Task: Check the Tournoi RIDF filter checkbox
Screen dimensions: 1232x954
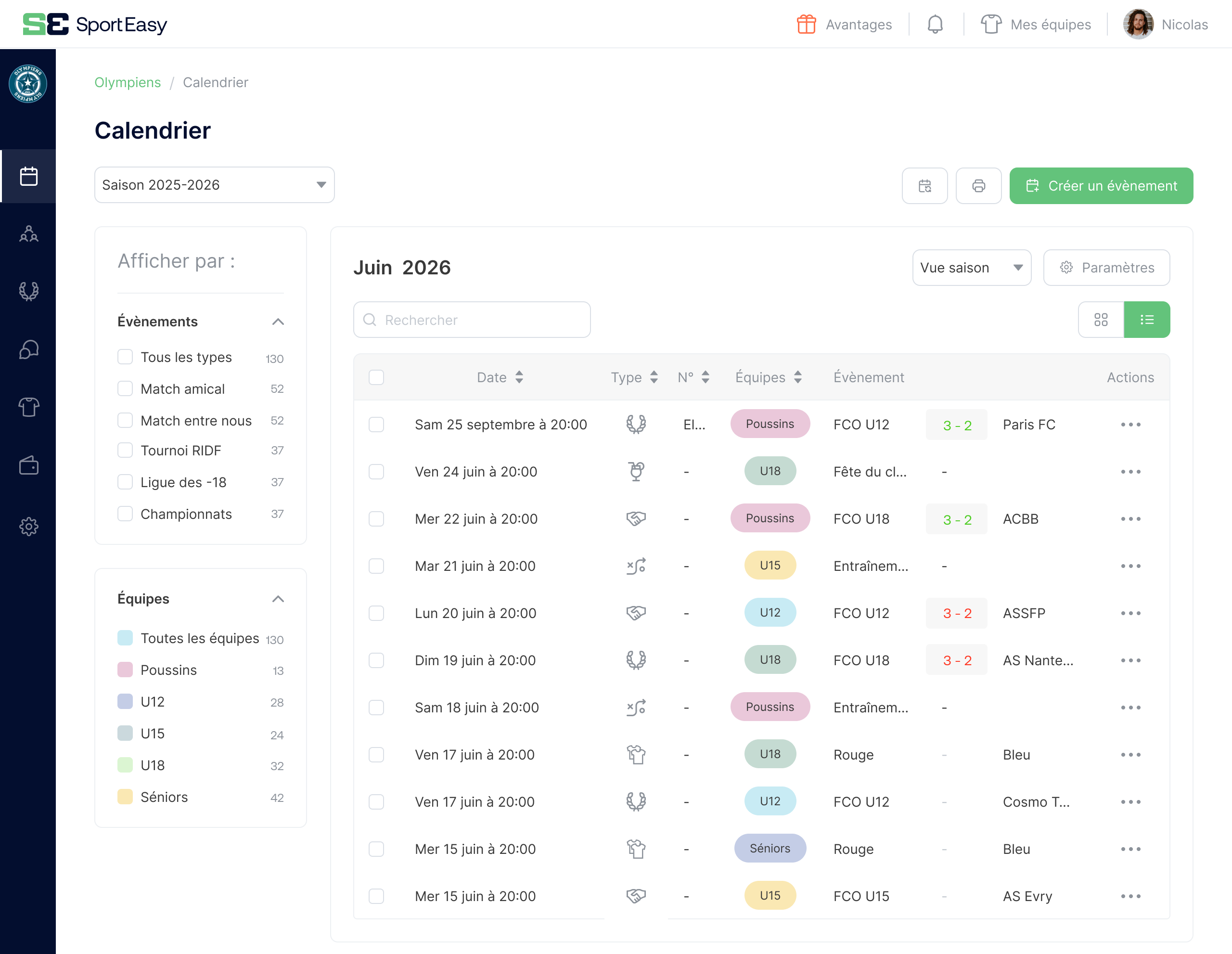Action: pos(125,450)
